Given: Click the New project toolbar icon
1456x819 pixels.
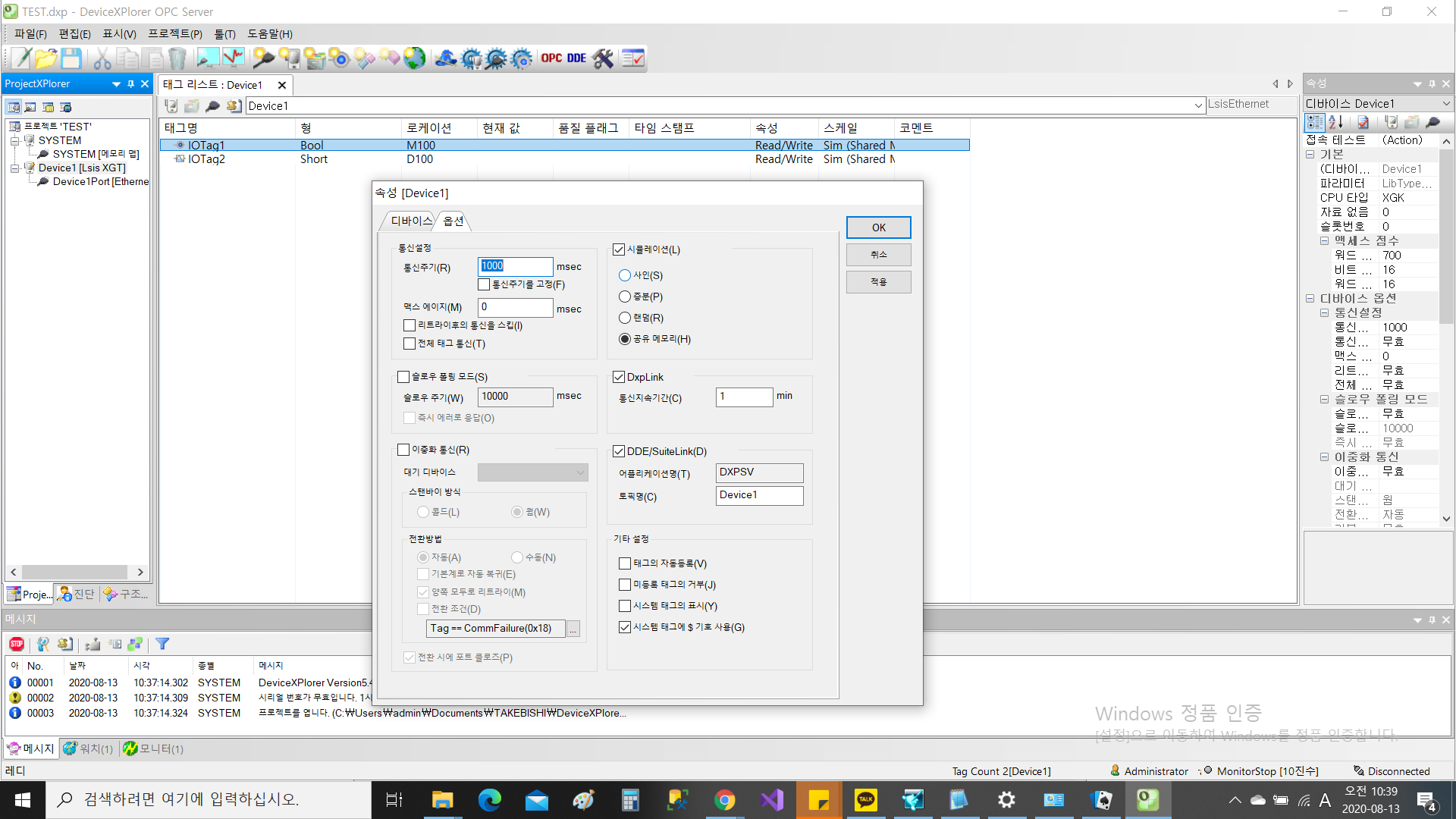Looking at the screenshot, I should click(21, 58).
